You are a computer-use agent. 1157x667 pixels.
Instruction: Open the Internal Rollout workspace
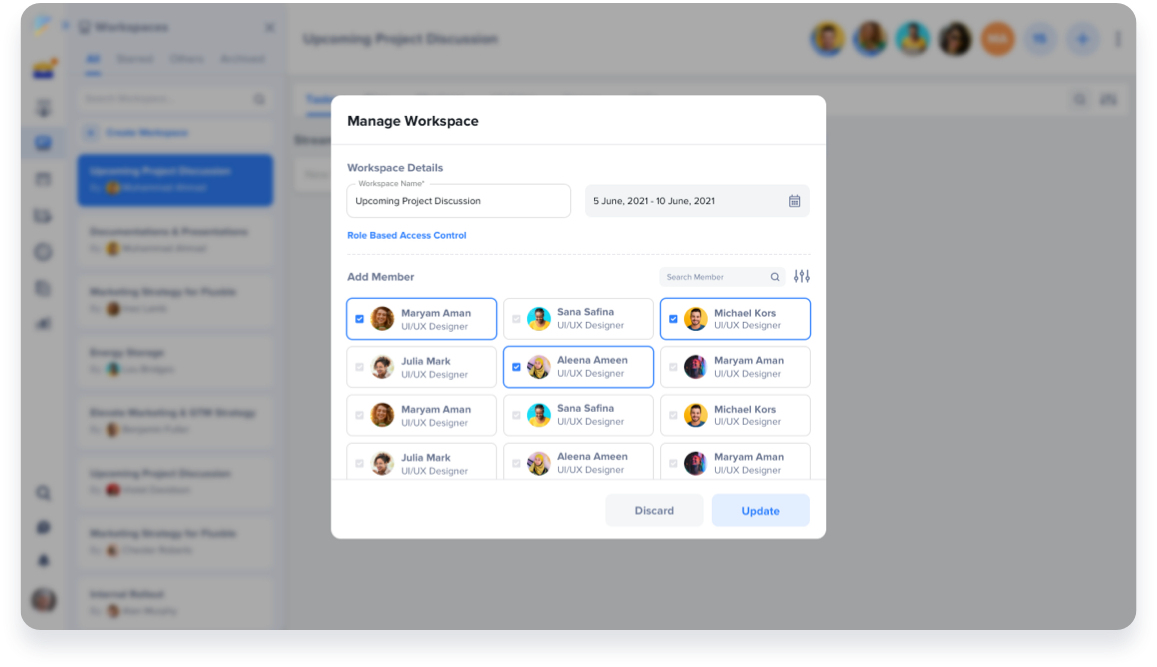pyautogui.click(x=175, y=602)
